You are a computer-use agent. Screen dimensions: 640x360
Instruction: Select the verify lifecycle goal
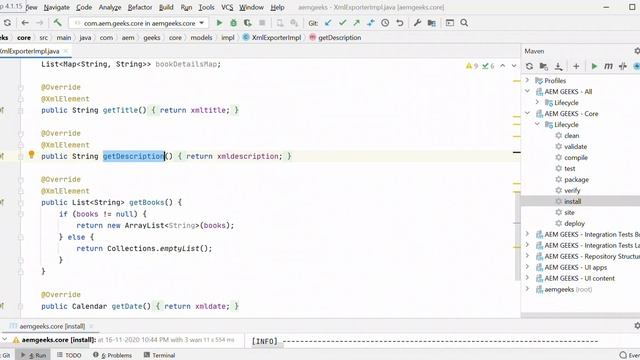pyautogui.click(x=572, y=191)
